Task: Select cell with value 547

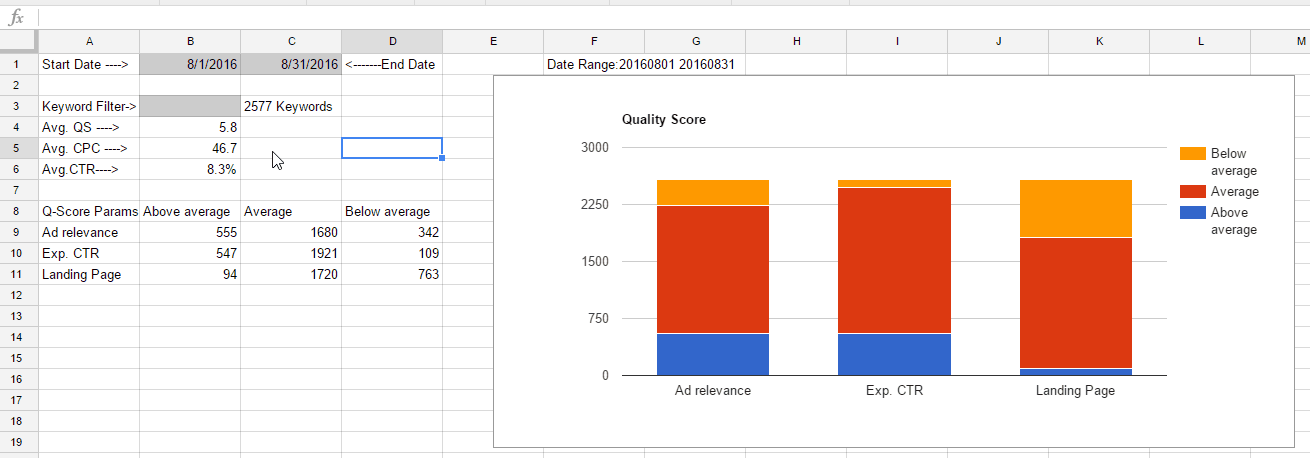Action: tap(190, 253)
